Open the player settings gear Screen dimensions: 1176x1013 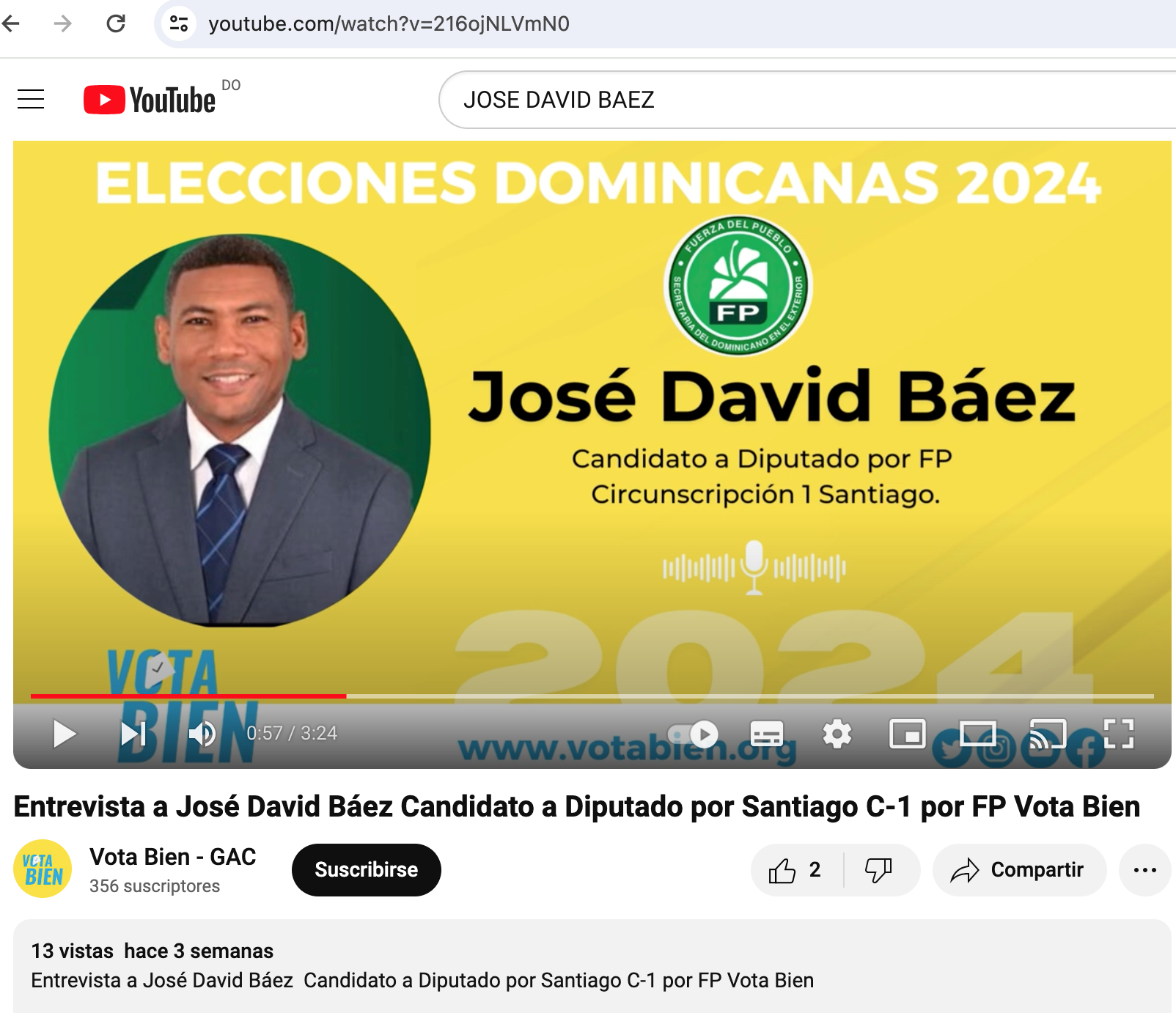837,734
